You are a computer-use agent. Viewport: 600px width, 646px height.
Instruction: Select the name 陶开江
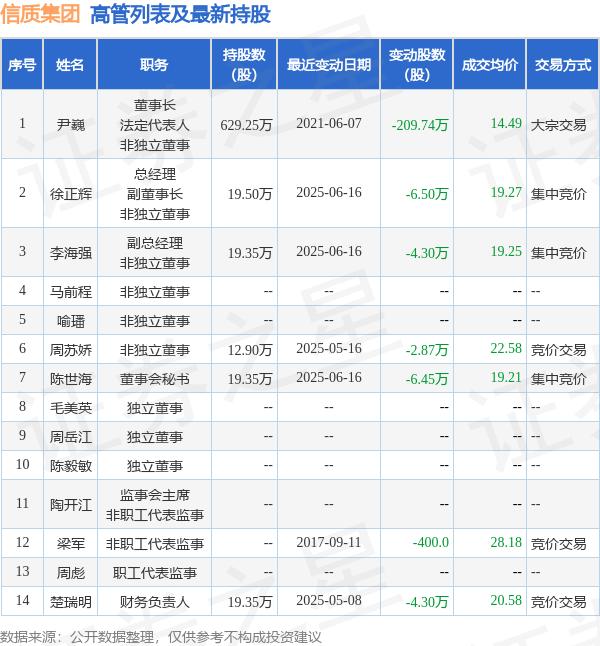pos(71,505)
